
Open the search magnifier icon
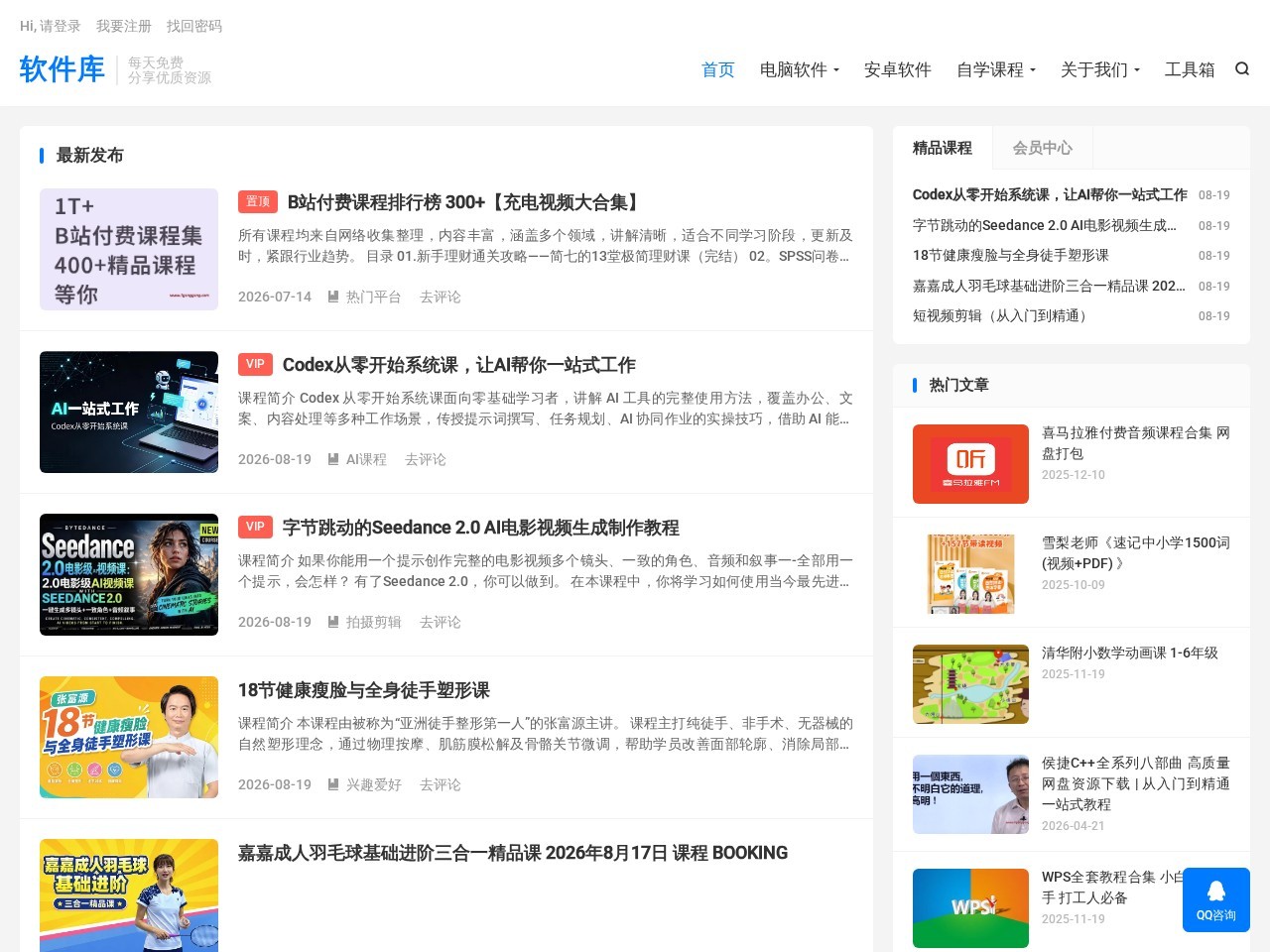[1242, 68]
